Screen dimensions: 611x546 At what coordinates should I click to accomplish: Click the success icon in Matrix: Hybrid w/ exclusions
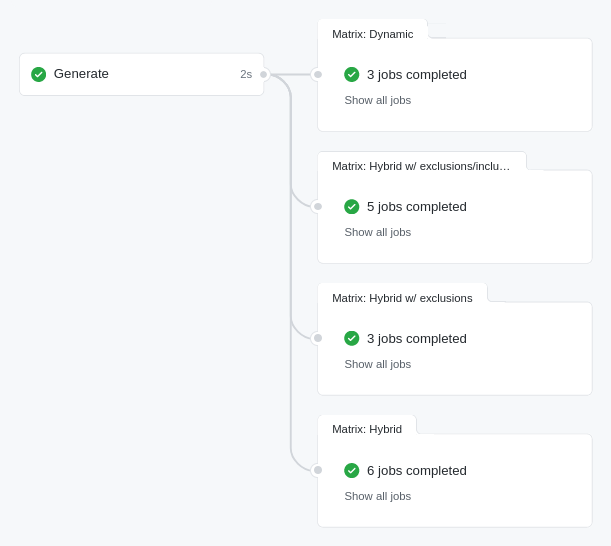(352, 338)
